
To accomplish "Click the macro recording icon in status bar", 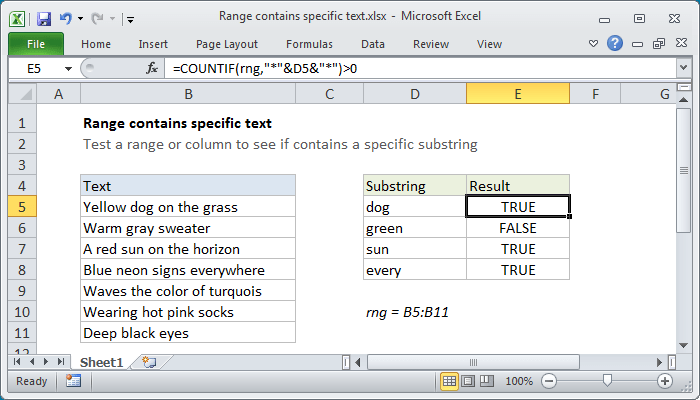I will tap(73, 381).
